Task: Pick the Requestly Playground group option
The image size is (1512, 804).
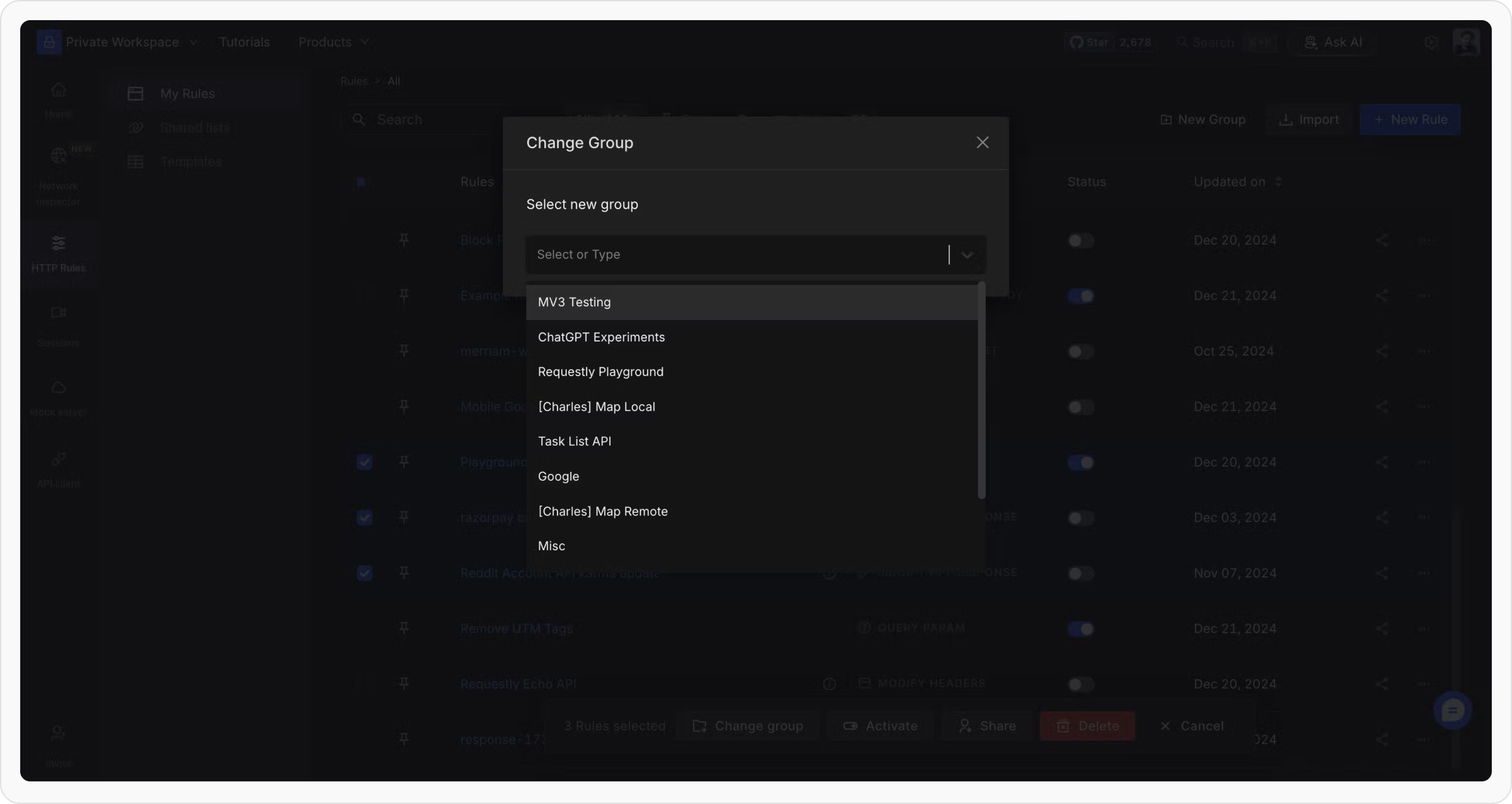Action: pyautogui.click(x=600, y=372)
